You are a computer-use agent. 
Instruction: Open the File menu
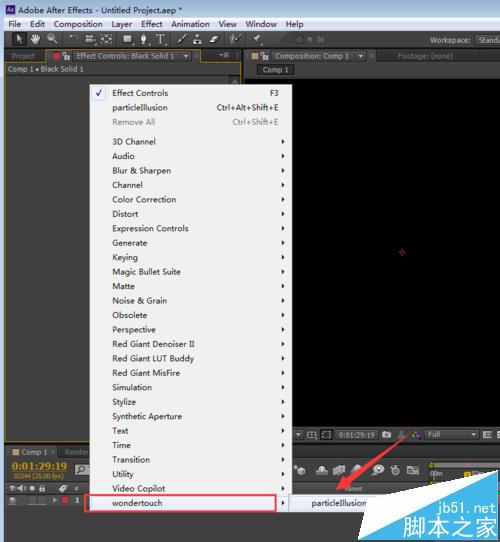coord(15,24)
